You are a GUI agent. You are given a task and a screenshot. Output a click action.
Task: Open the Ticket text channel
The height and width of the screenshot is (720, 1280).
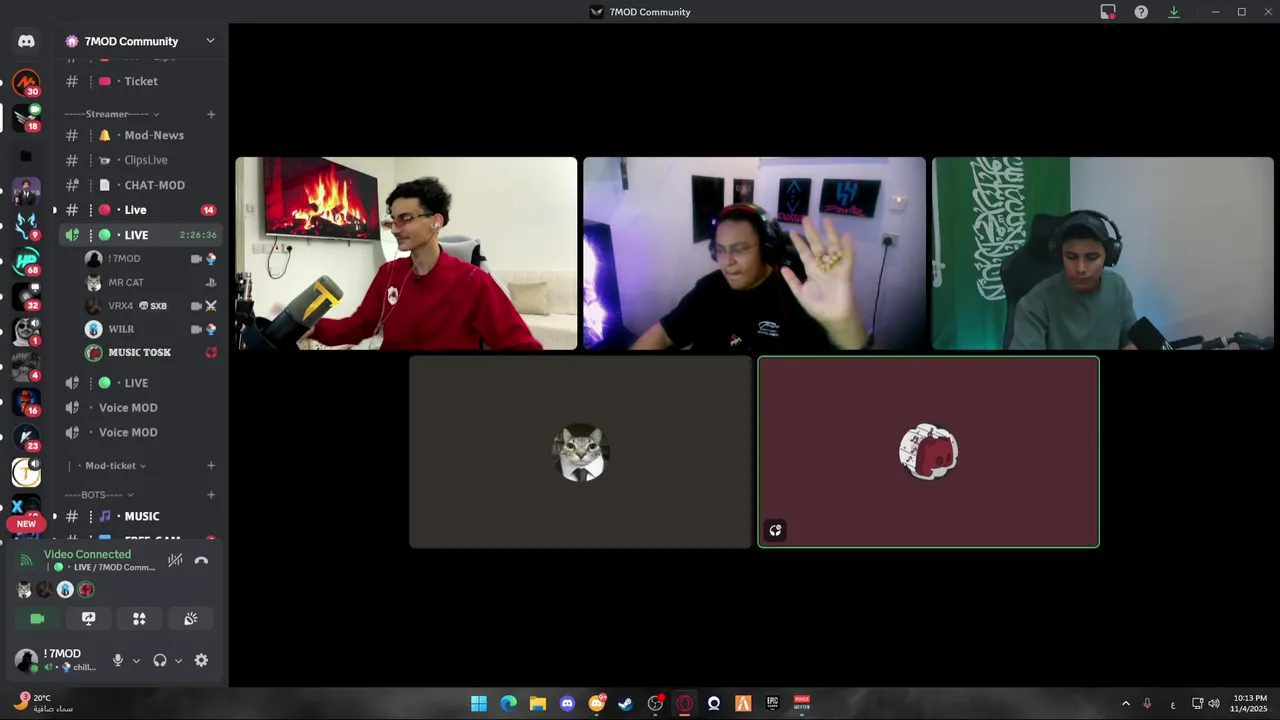[x=140, y=81]
